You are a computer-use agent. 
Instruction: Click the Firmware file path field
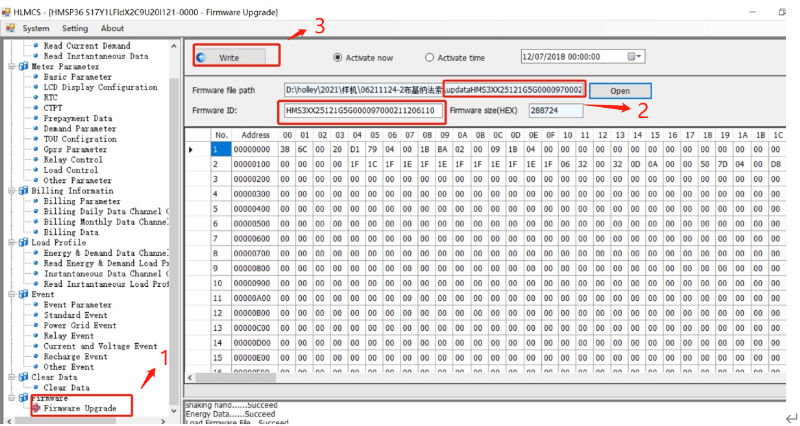click(x=434, y=90)
